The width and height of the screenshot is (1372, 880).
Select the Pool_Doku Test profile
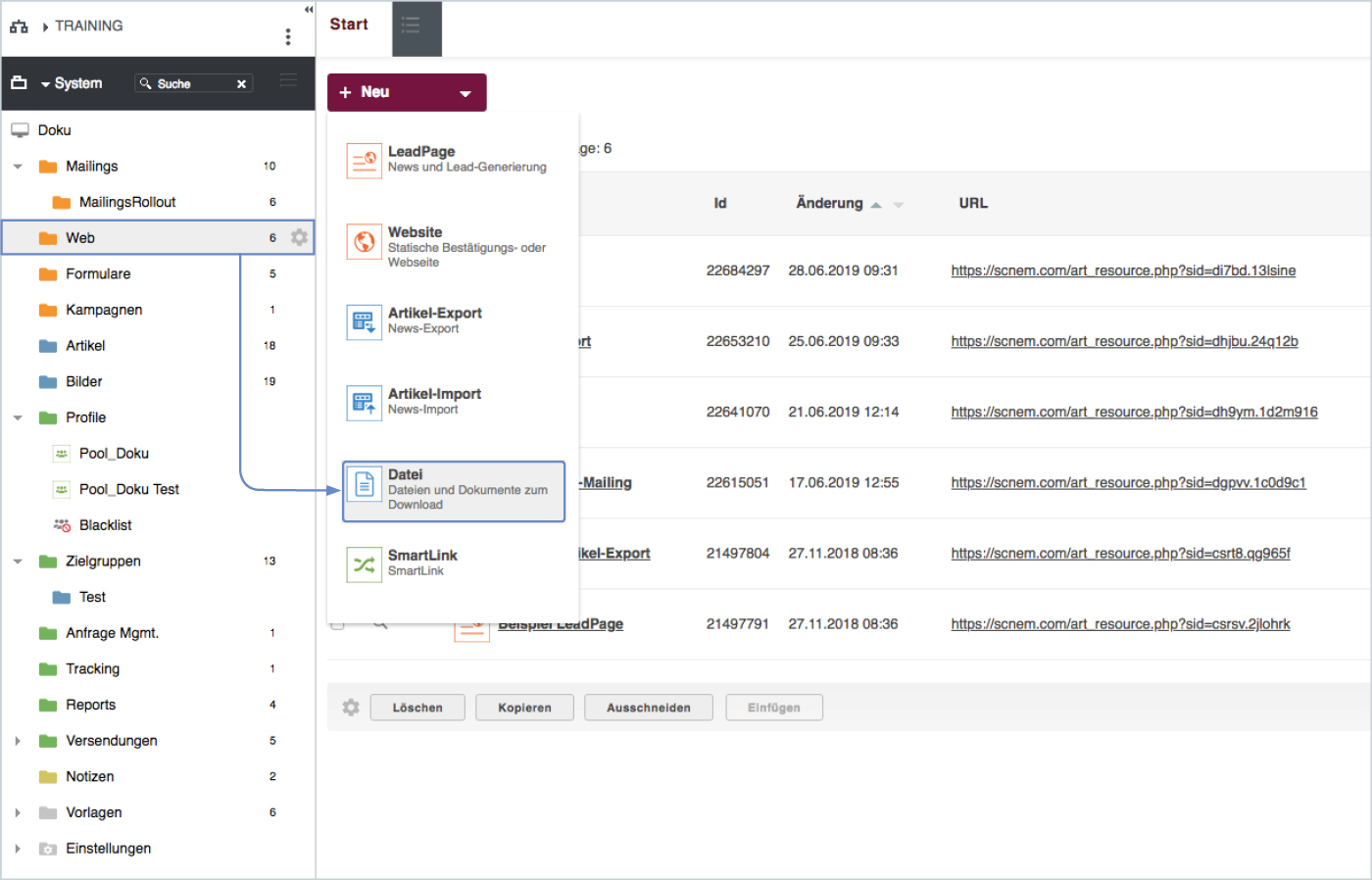point(128,489)
